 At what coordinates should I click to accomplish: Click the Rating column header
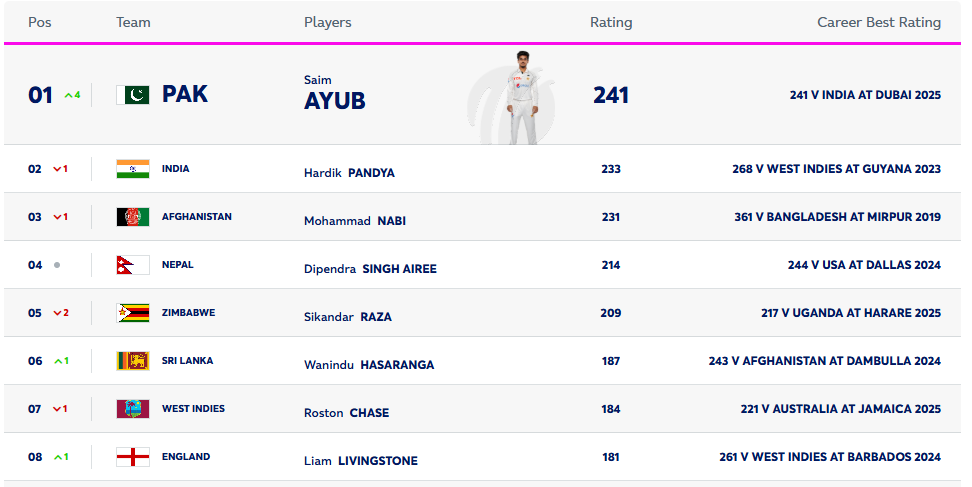click(610, 22)
